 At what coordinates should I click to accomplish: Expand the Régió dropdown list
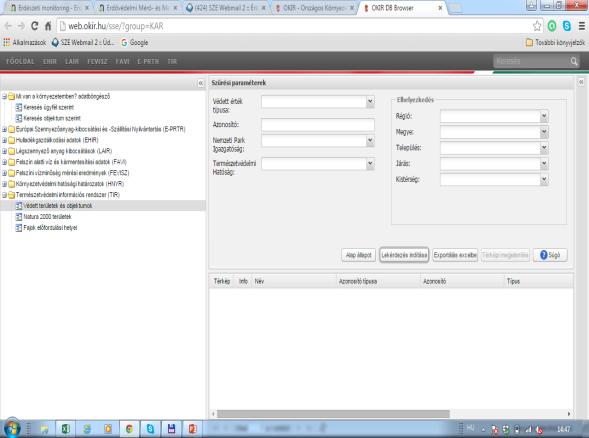tap(544, 116)
